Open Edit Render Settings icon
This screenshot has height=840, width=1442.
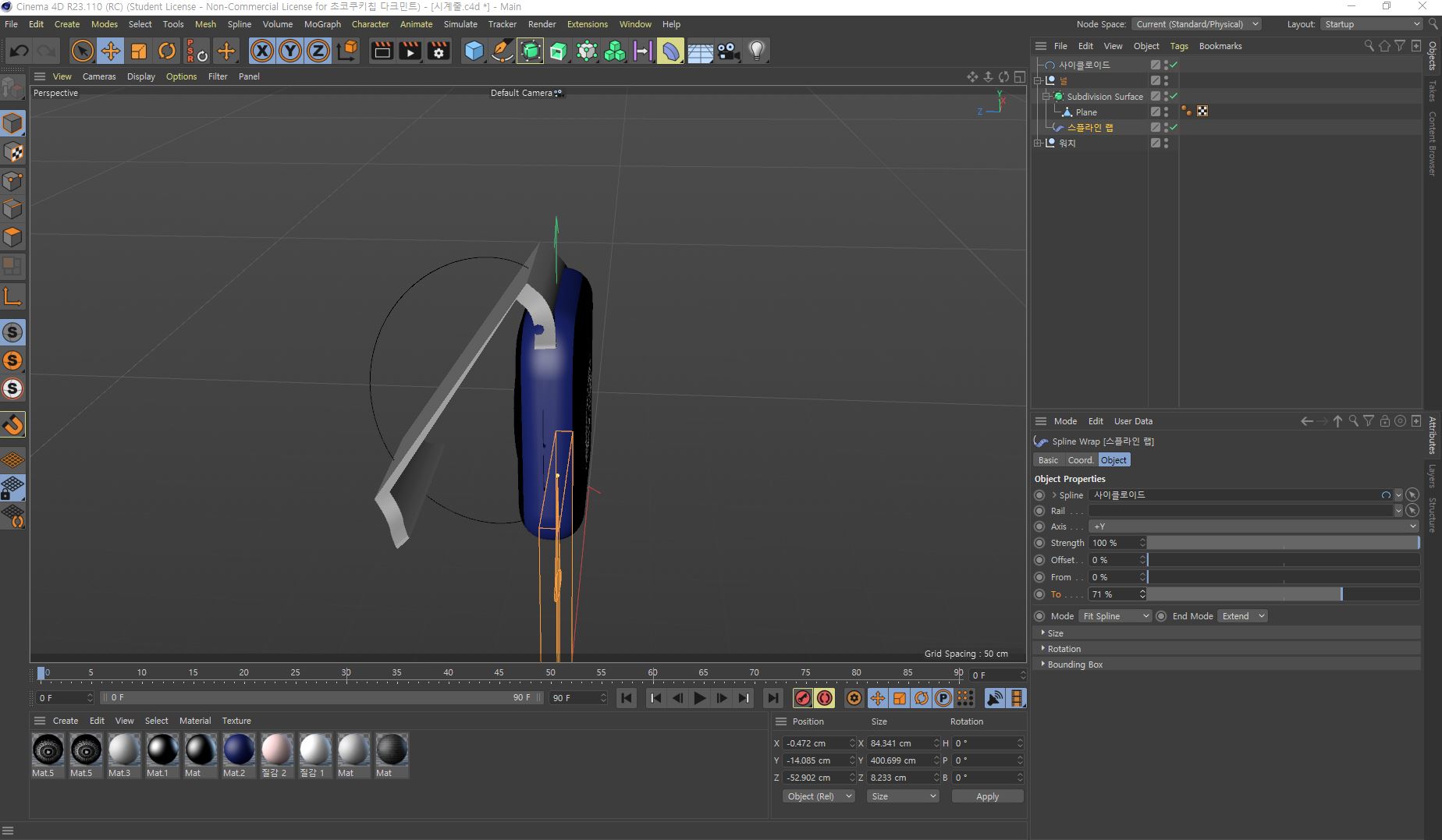tap(439, 51)
